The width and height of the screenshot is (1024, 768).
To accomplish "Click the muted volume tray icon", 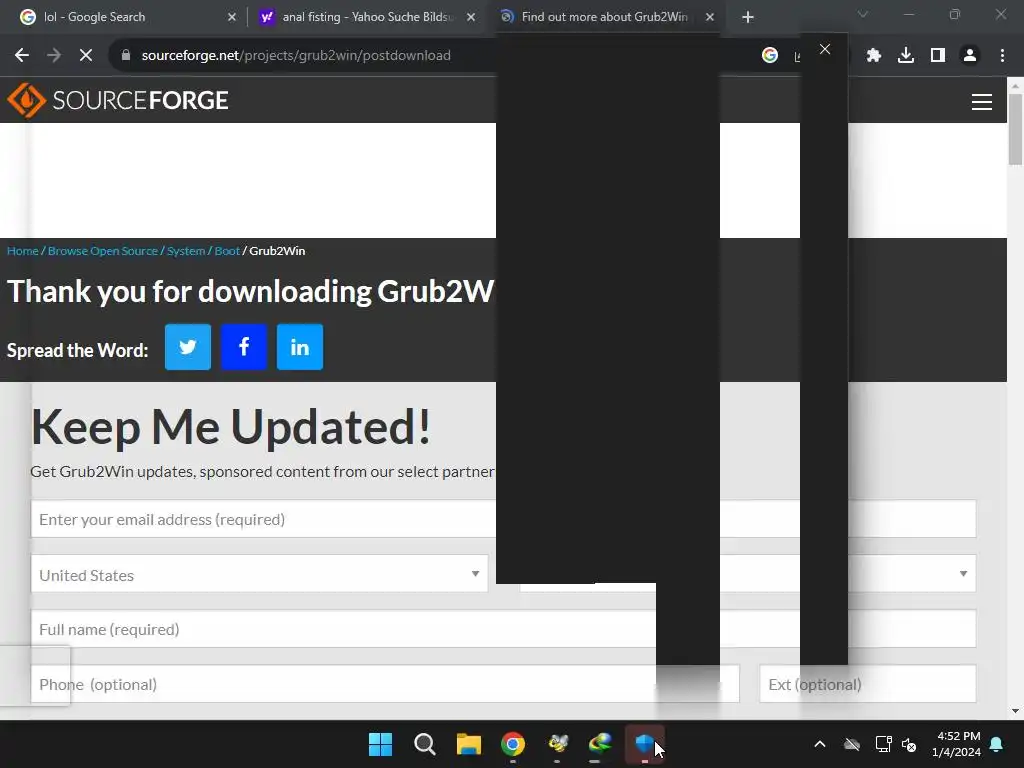I will 908,744.
